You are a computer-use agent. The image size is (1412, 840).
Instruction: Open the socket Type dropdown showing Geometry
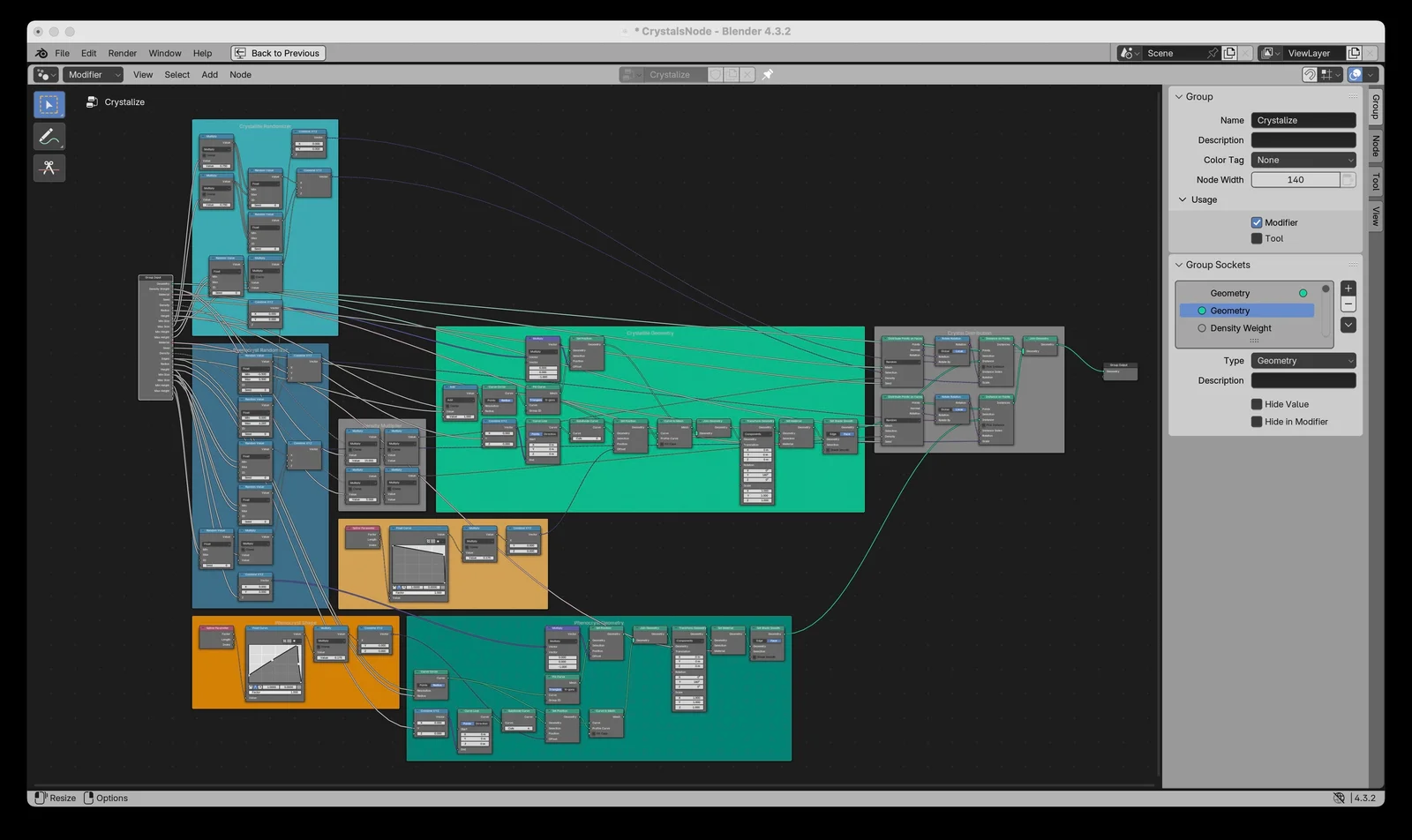pyautogui.click(x=1303, y=360)
